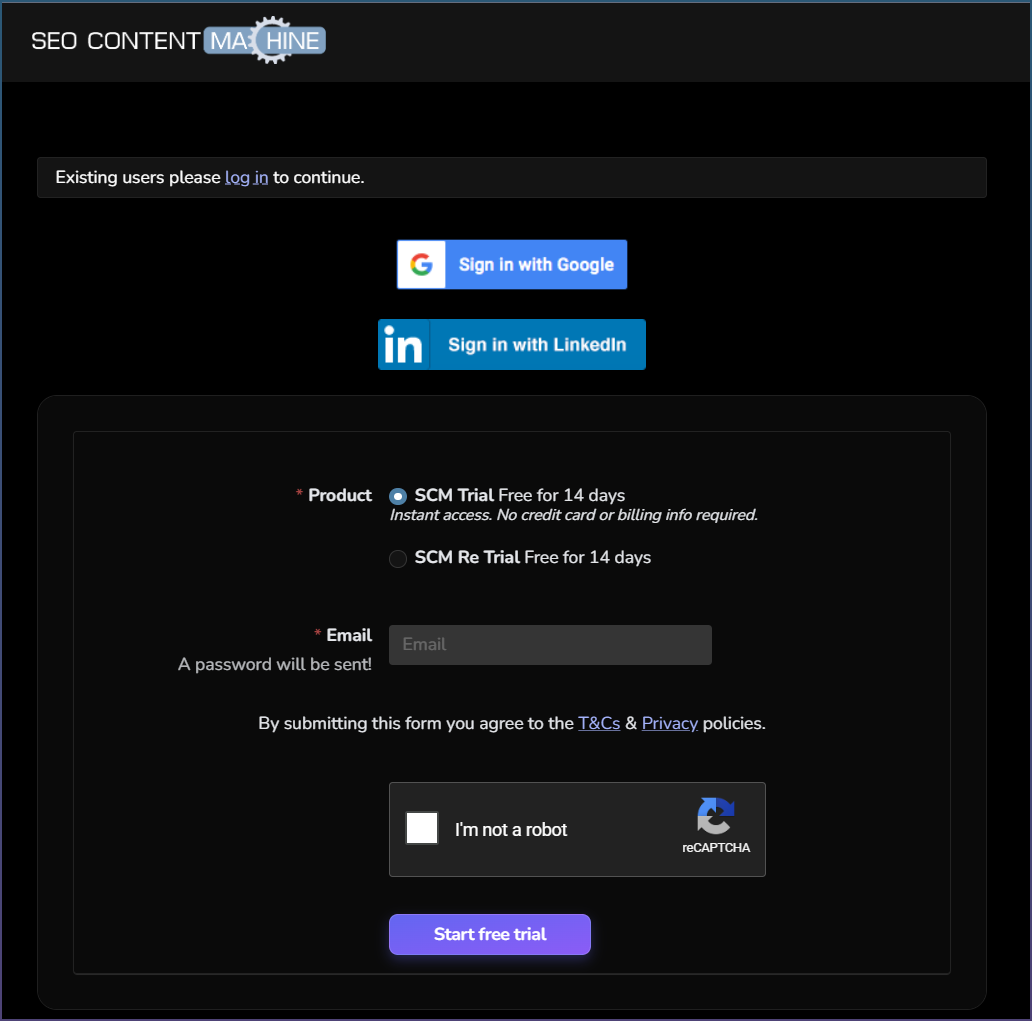Focus the Email input field
The height and width of the screenshot is (1021, 1032).
pyautogui.click(x=550, y=644)
